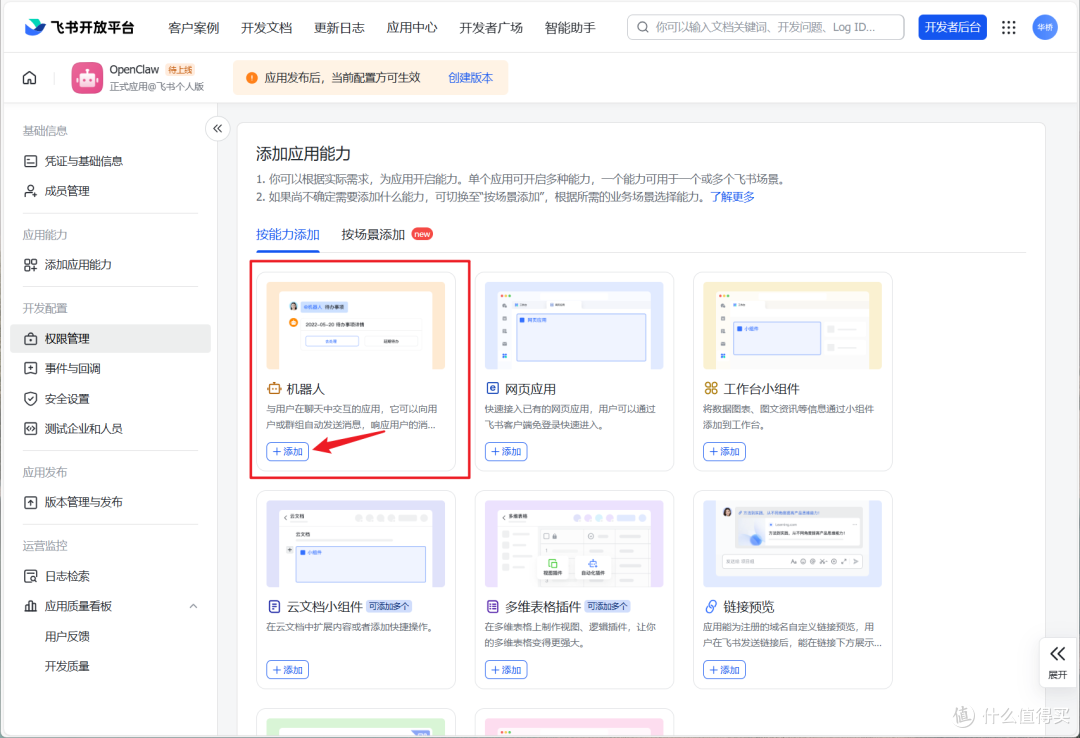Image resolution: width=1080 pixels, height=738 pixels.
Task: Click the 添加应用能力 page heading
Action: [303, 154]
